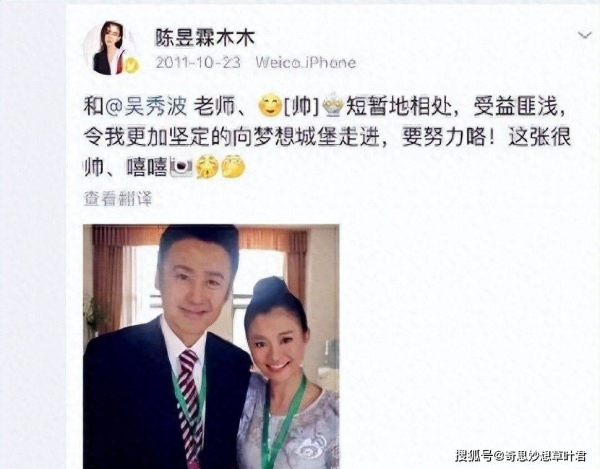This screenshot has height=469, width=600.
Task: Open the Weico.iPhone source link
Action: (x=306, y=62)
